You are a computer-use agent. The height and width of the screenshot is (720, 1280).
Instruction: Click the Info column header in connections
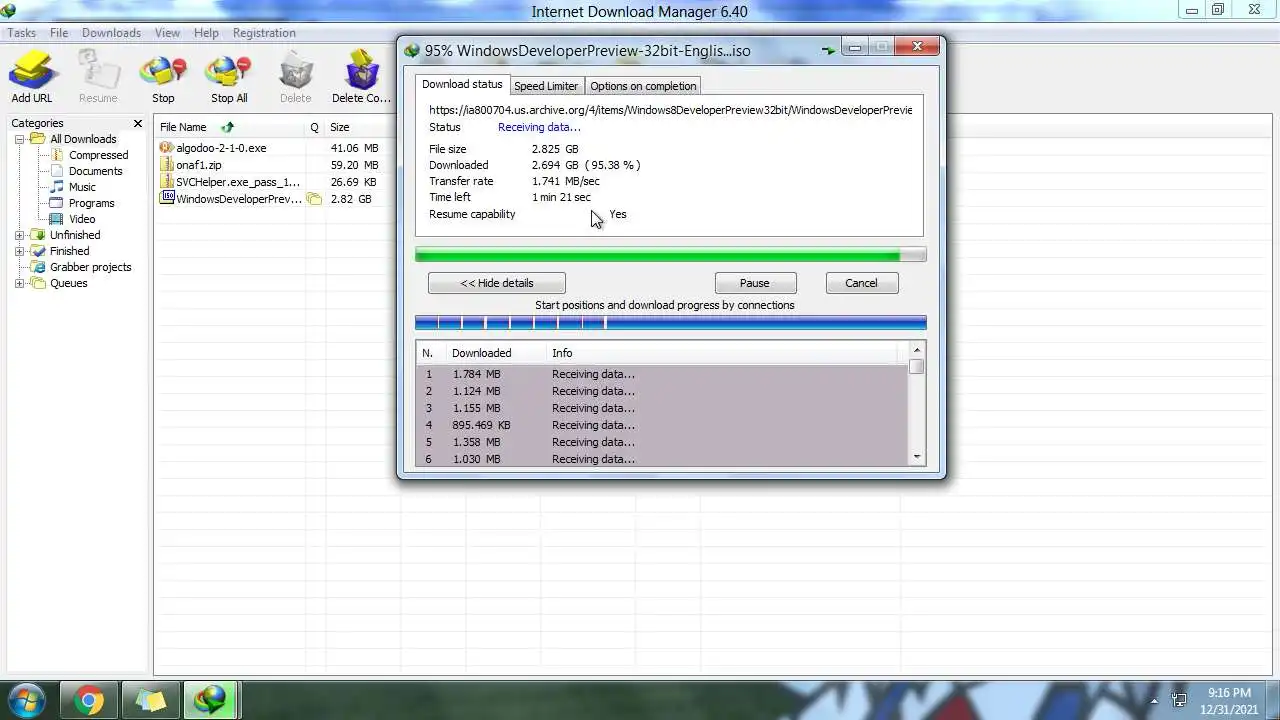point(562,353)
